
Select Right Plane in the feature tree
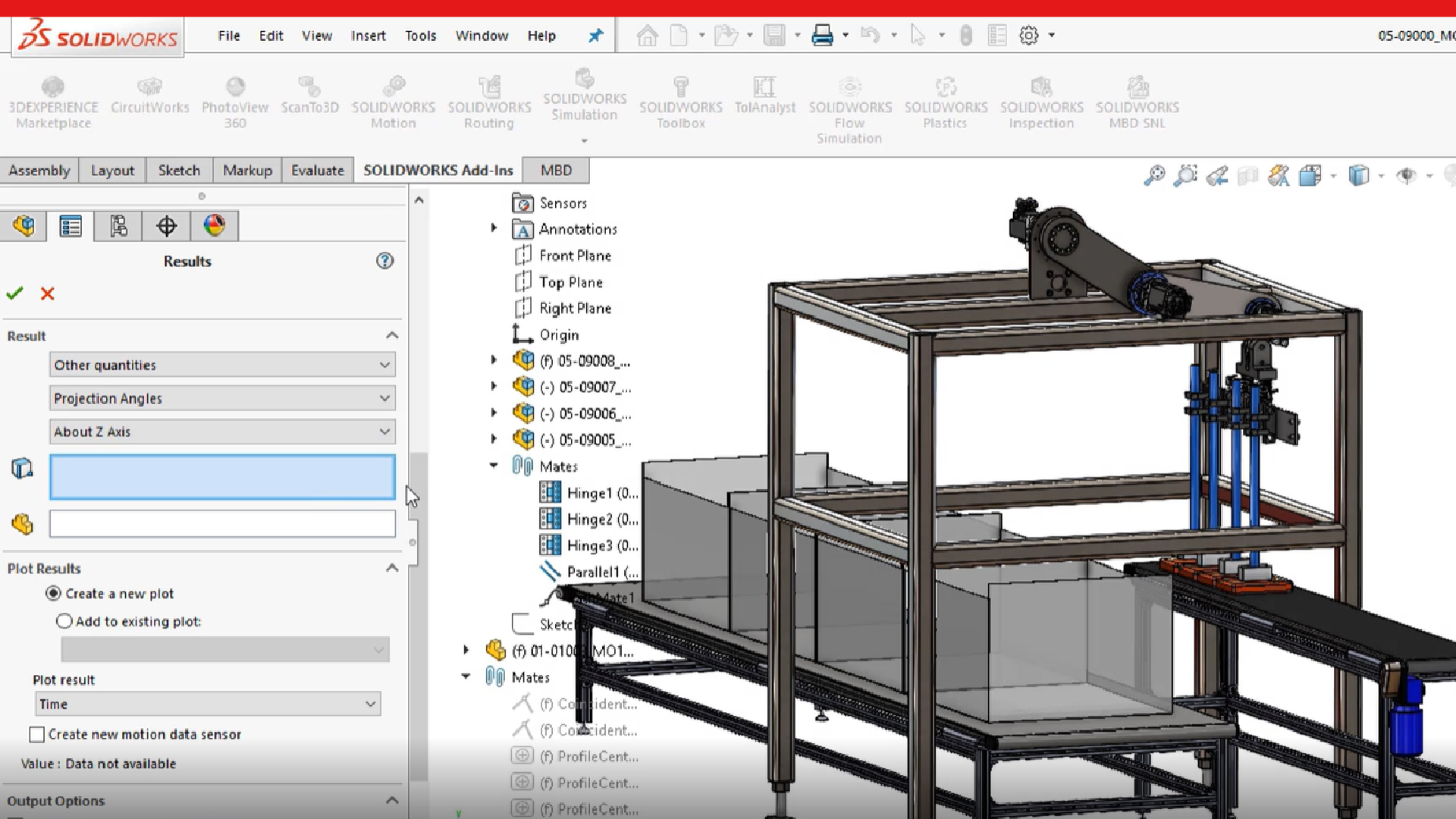pyautogui.click(x=575, y=308)
